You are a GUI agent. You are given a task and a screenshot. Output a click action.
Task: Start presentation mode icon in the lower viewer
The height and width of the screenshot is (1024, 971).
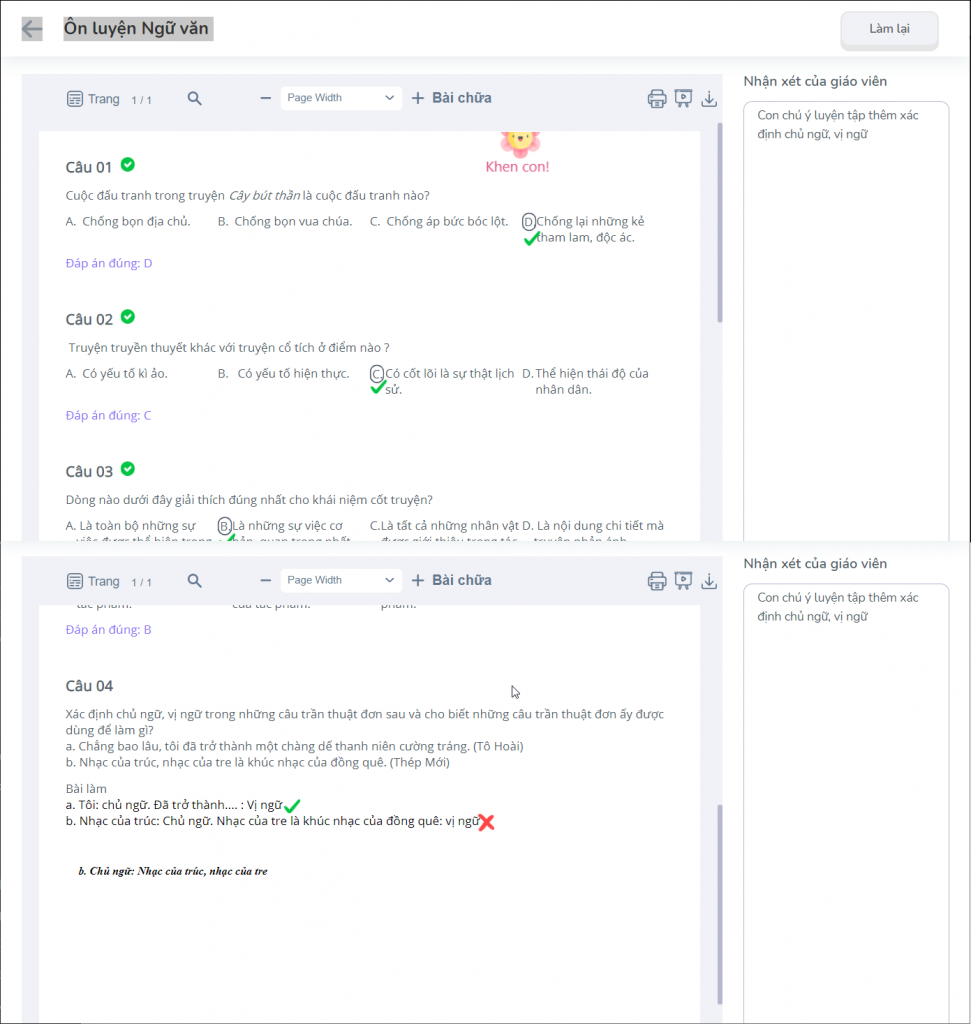(683, 581)
